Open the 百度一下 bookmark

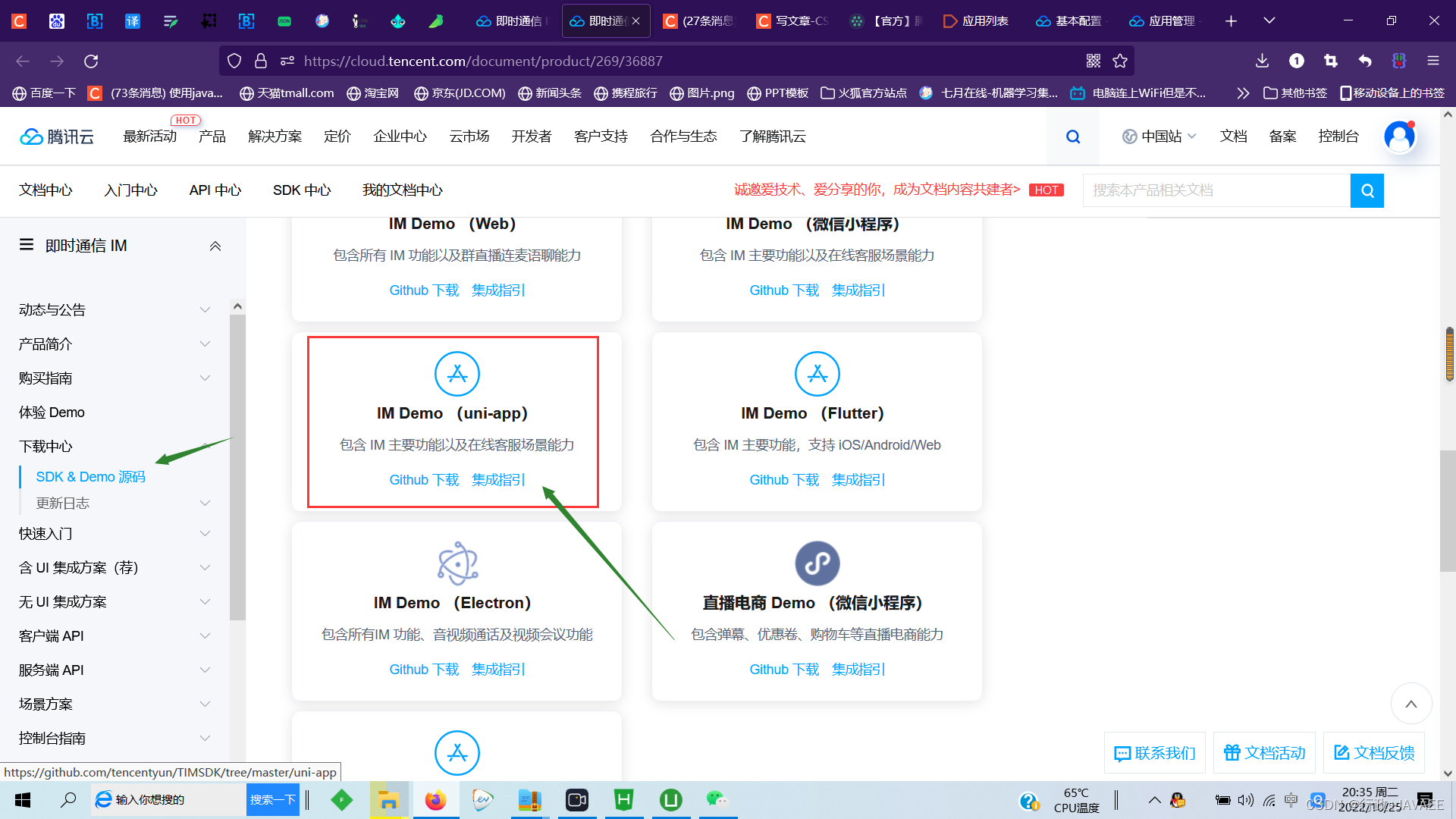[45, 93]
